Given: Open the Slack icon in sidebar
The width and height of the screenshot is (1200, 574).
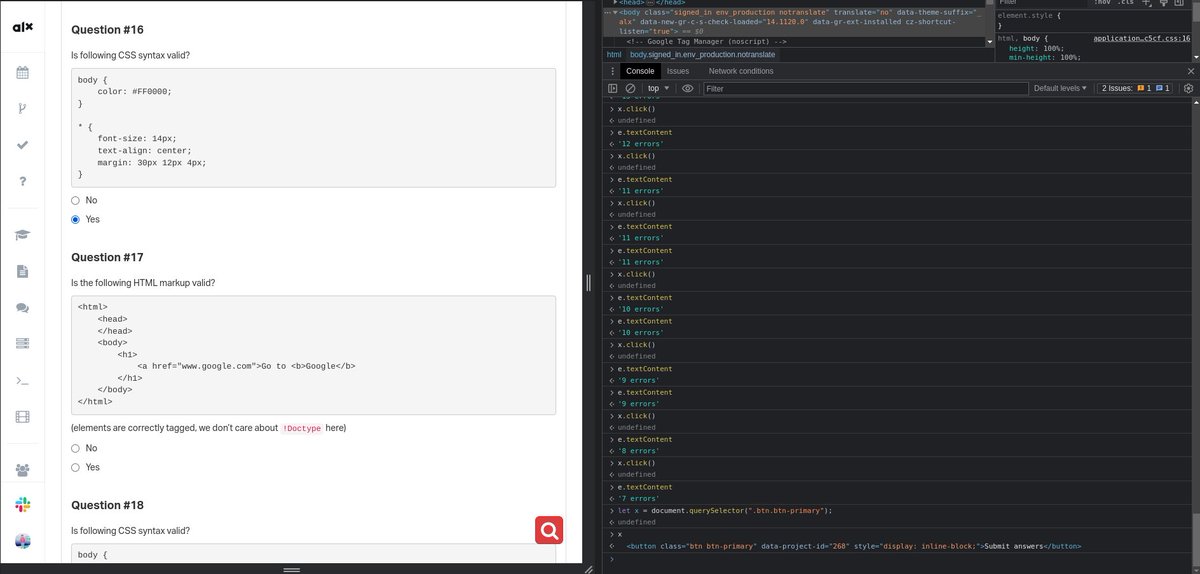Looking at the screenshot, I should pyautogui.click(x=22, y=505).
